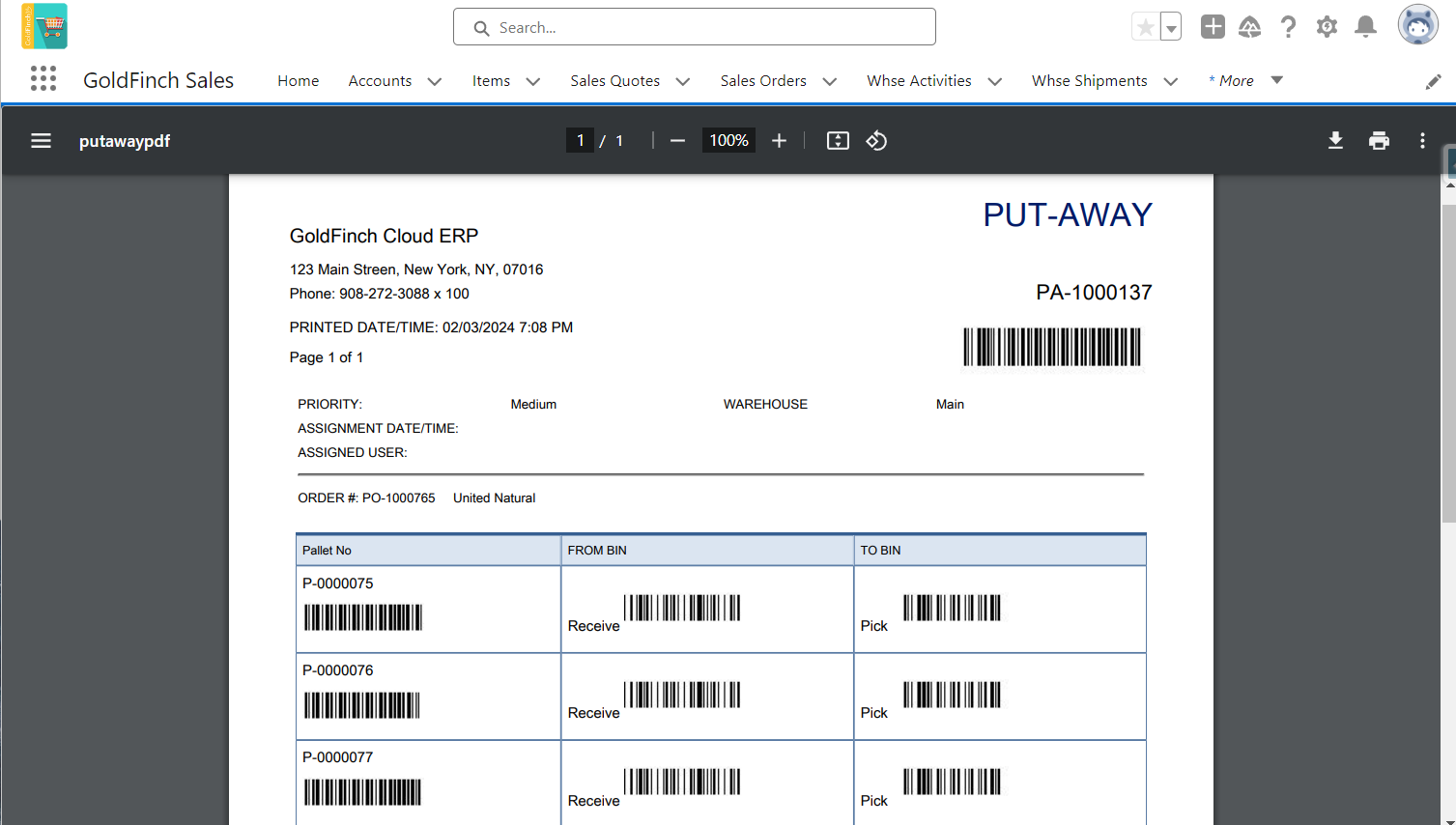
Task: Click the putawaypdf file title
Action: 125,141
